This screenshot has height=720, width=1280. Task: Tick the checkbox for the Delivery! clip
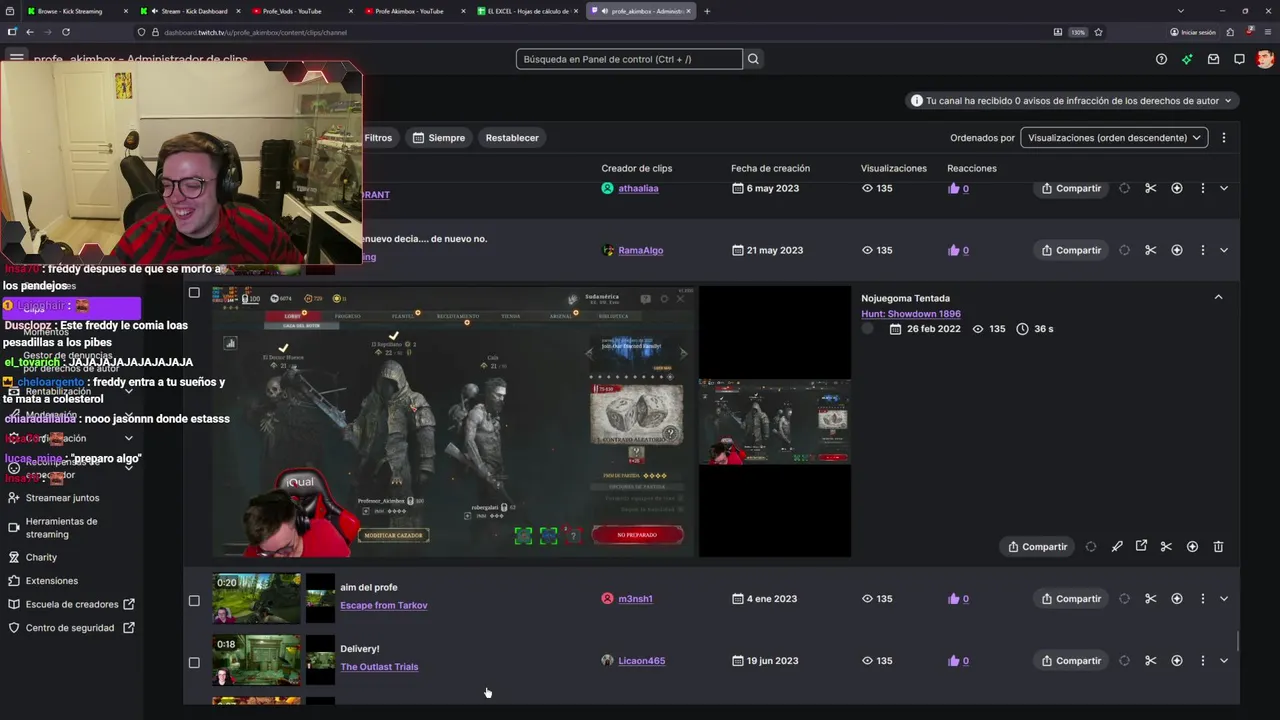(194, 662)
